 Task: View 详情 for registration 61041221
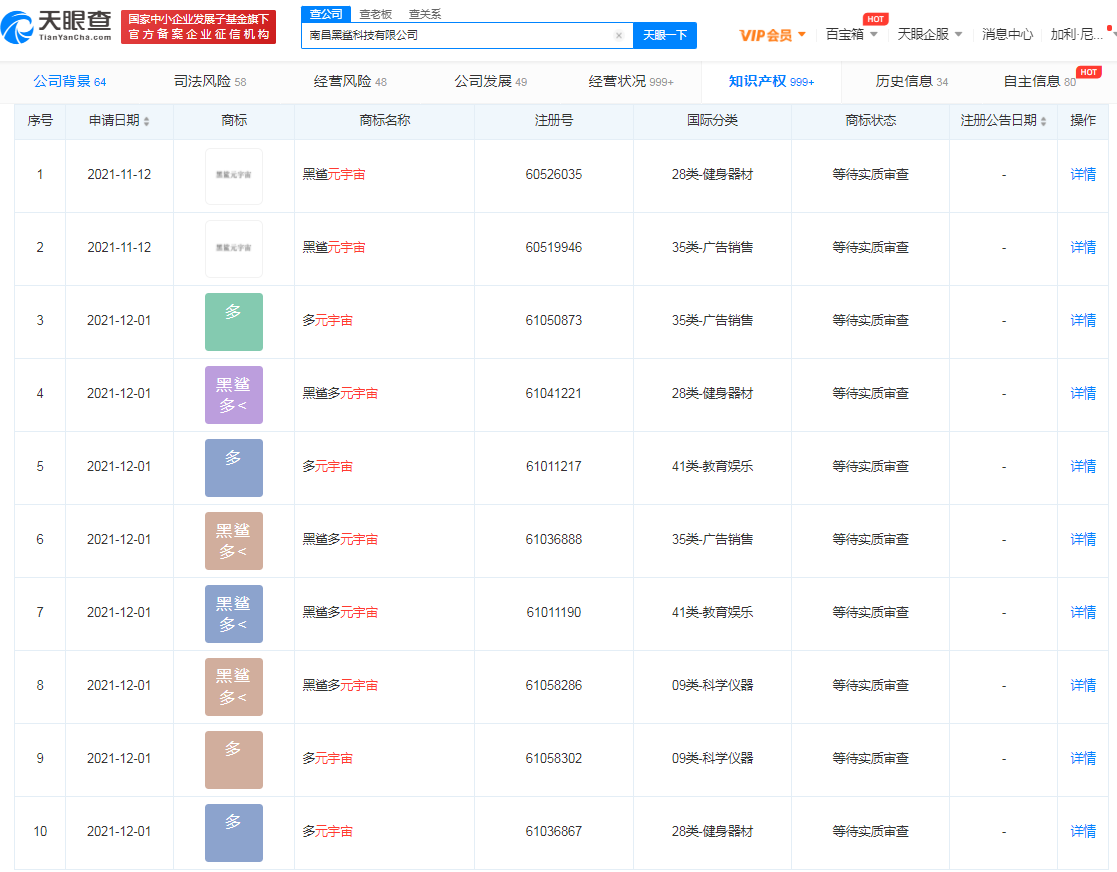1083,393
